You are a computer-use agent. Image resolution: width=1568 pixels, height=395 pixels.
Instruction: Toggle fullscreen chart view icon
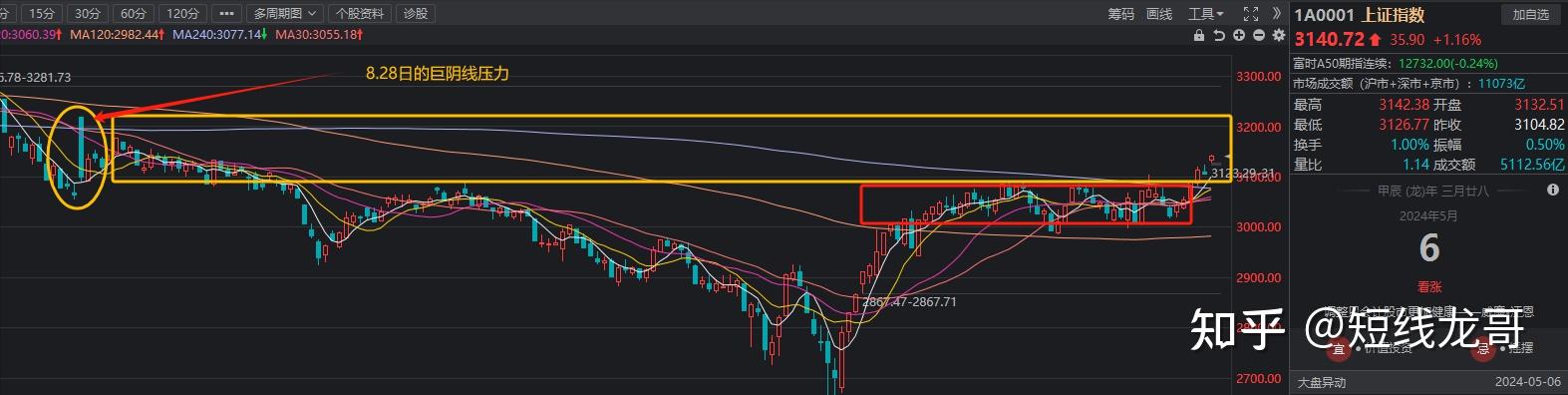pos(1251,14)
